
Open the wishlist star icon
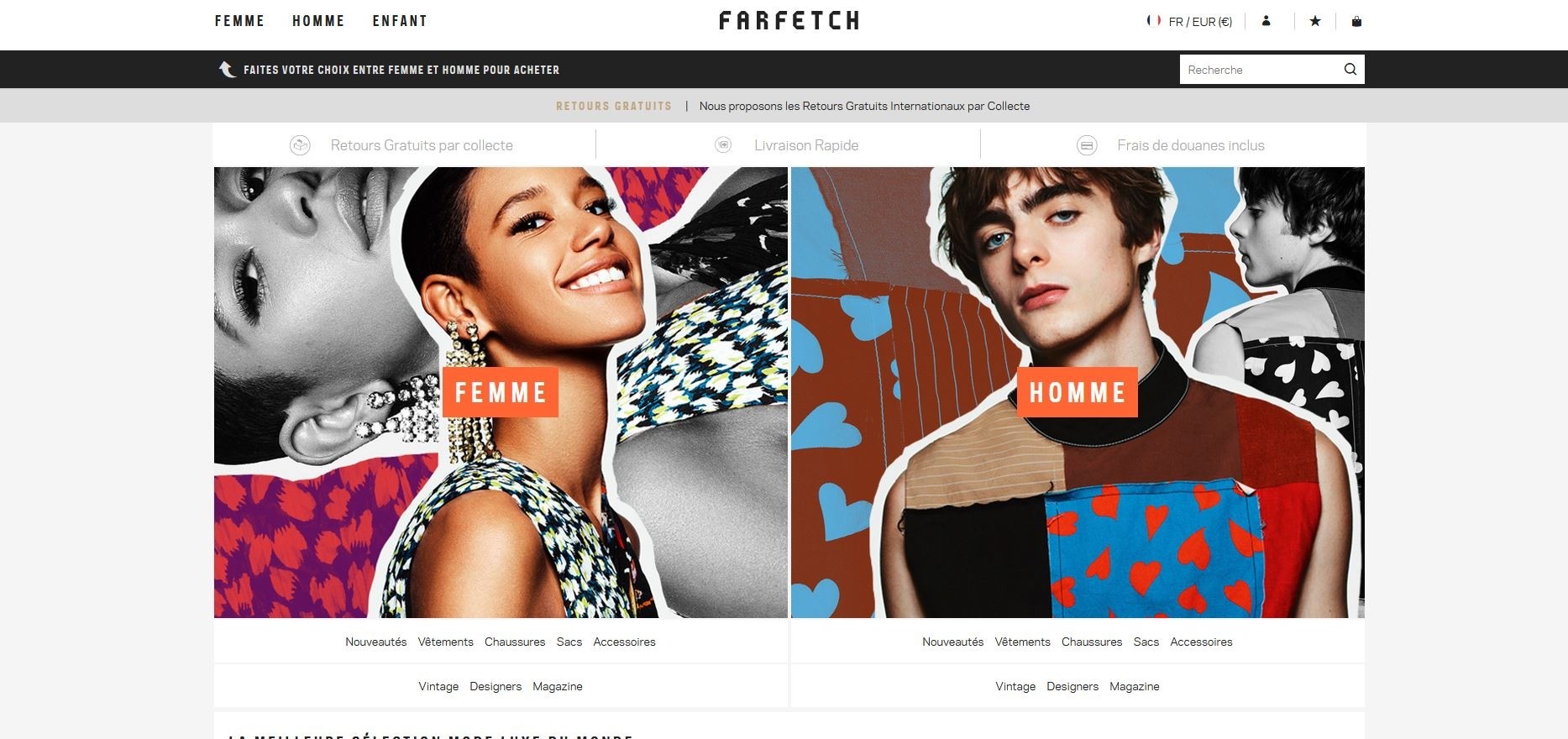pyautogui.click(x=1315, y=21)
